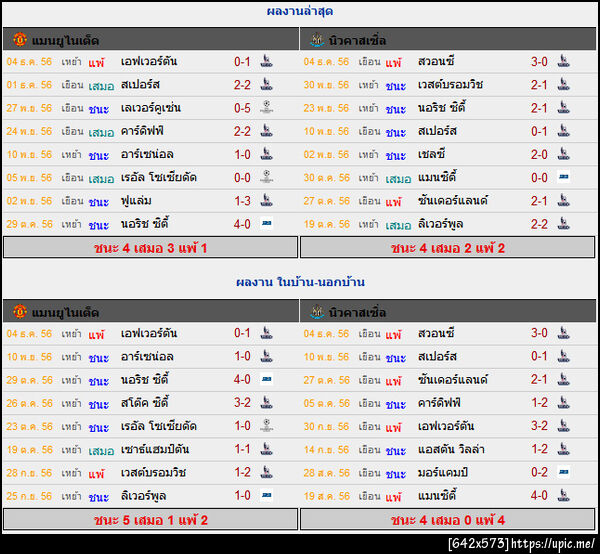Click the date '23 พ.ย. 56'
Viewport: 600px width, 554px height.
[x=326, y=108]
